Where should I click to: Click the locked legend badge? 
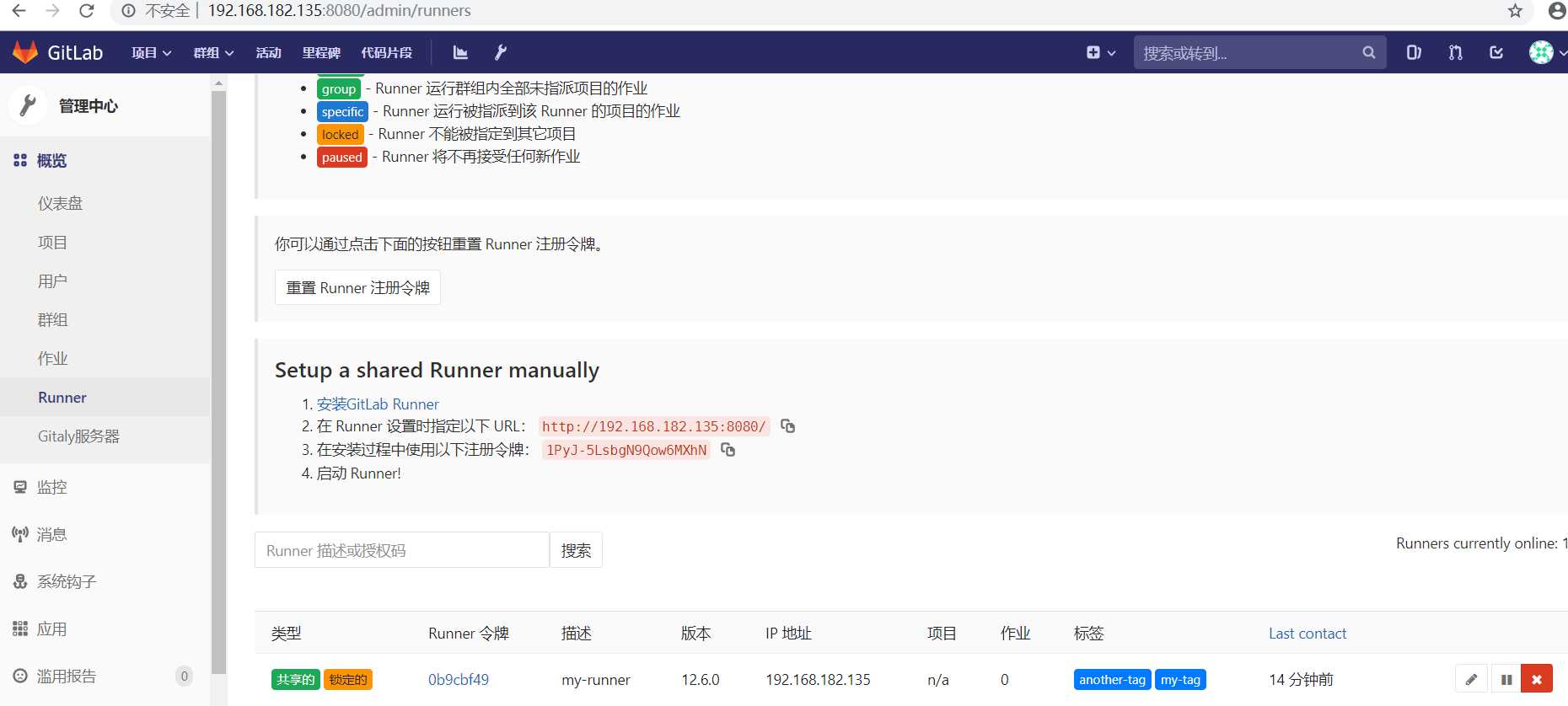tap(340, 134)
